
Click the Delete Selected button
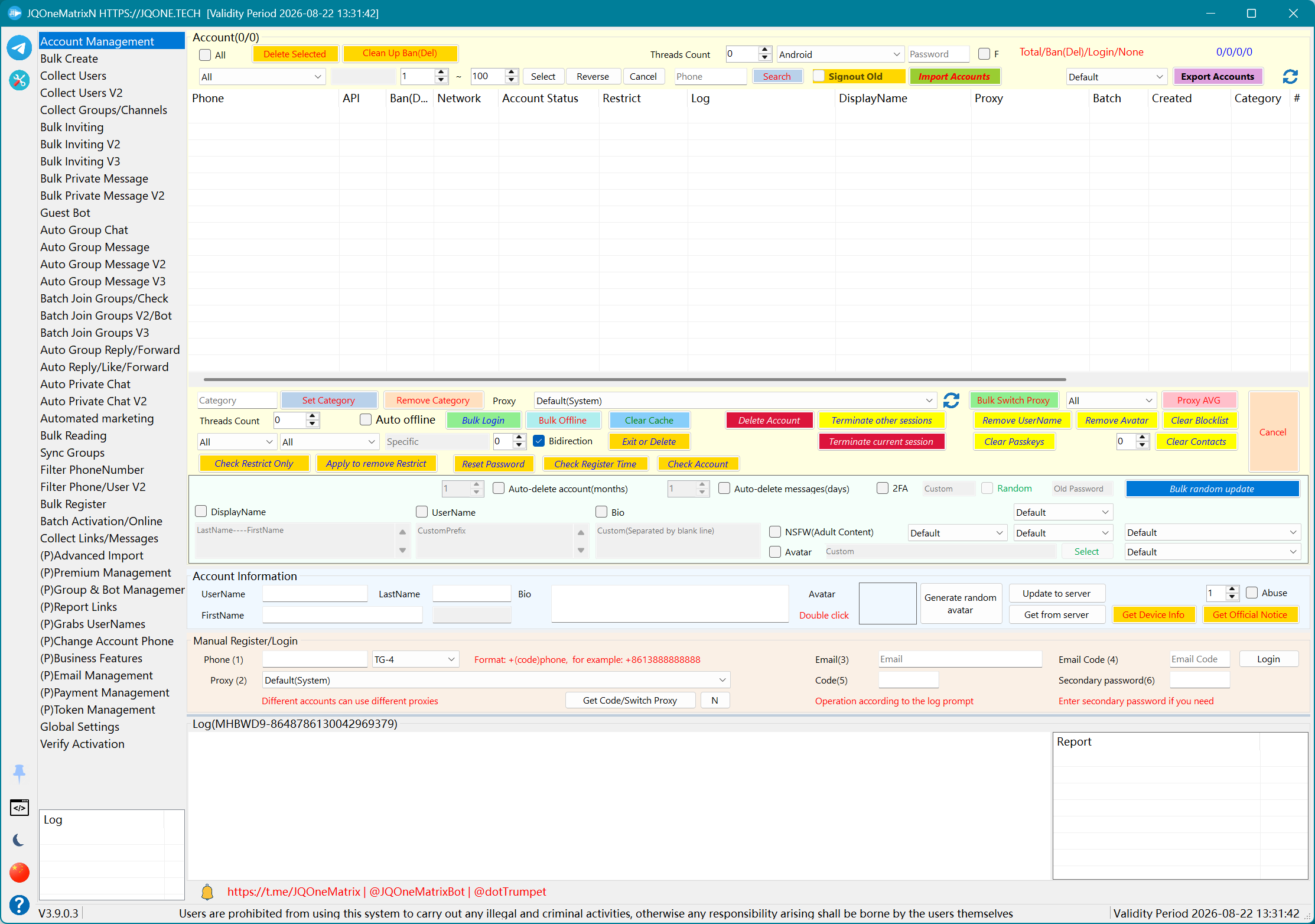295,54
